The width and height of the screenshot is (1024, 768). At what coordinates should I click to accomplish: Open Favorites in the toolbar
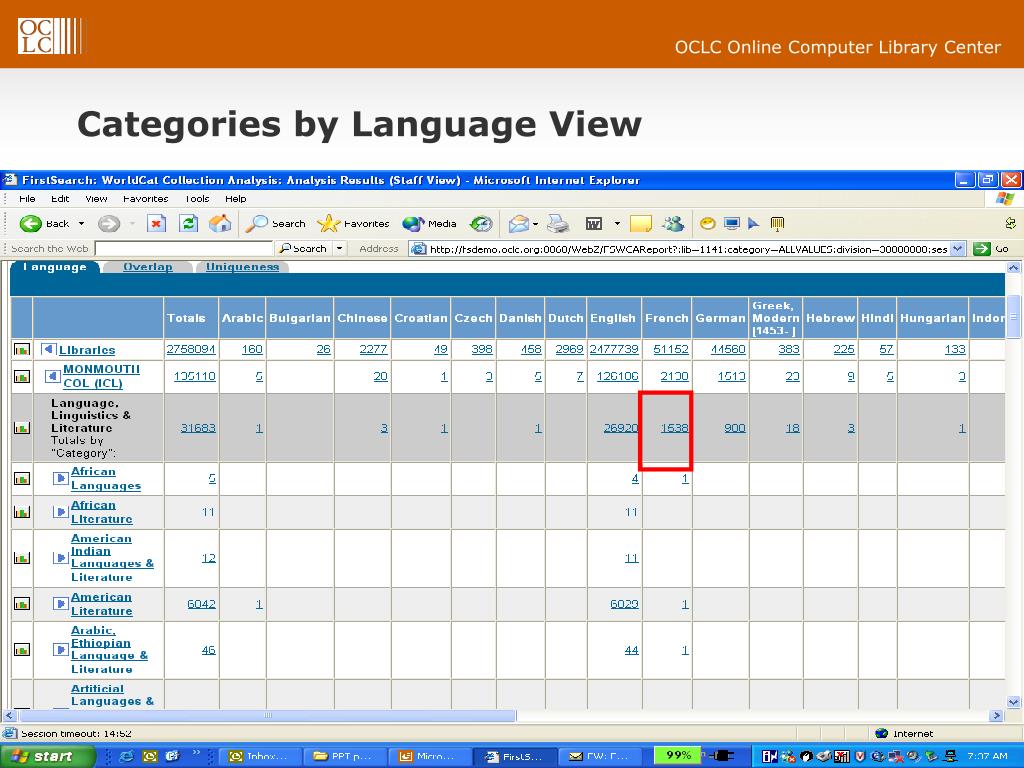pyautogui.click(x=353, y=224)
